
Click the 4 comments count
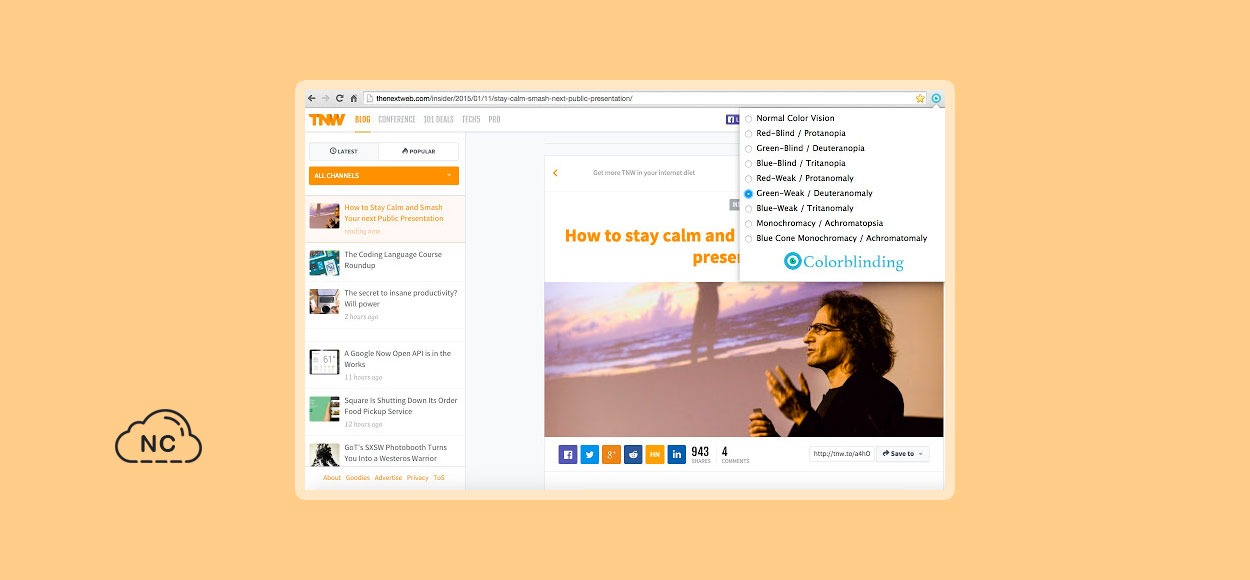pos(734,455)
